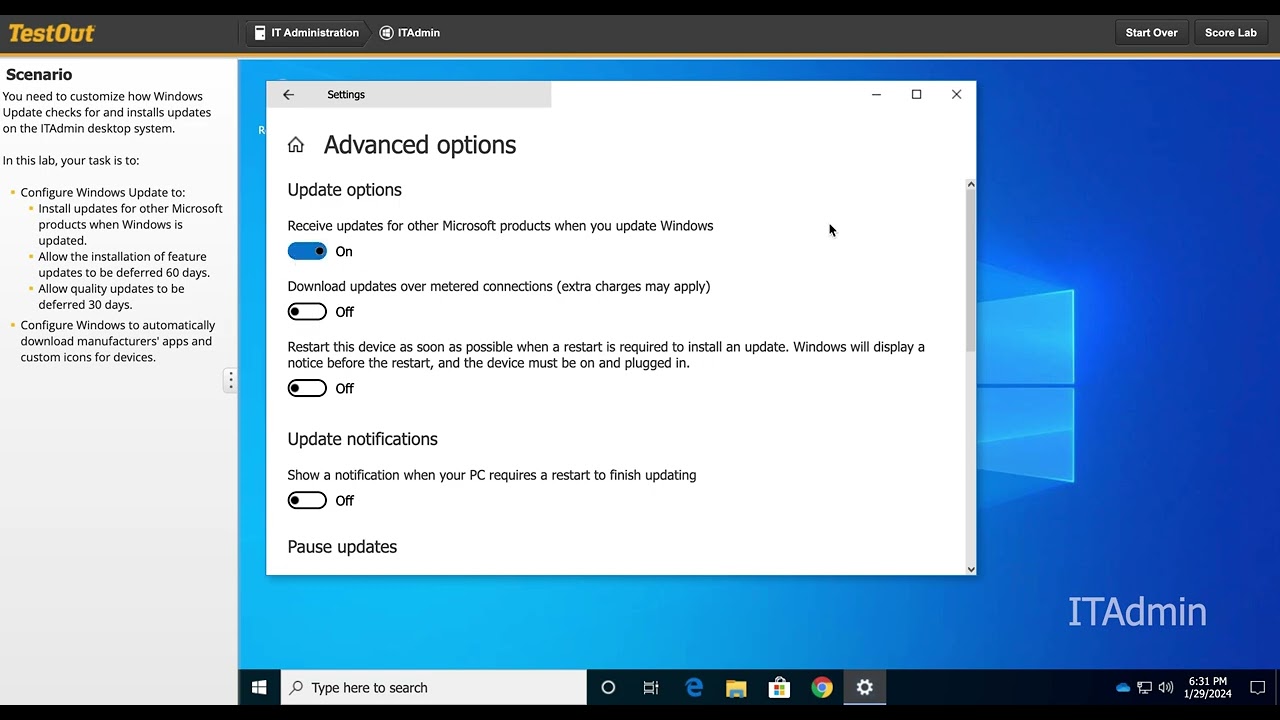
Task: Open Task View on the taskbar
Action: pyautogui.click(x=651, y=688)
